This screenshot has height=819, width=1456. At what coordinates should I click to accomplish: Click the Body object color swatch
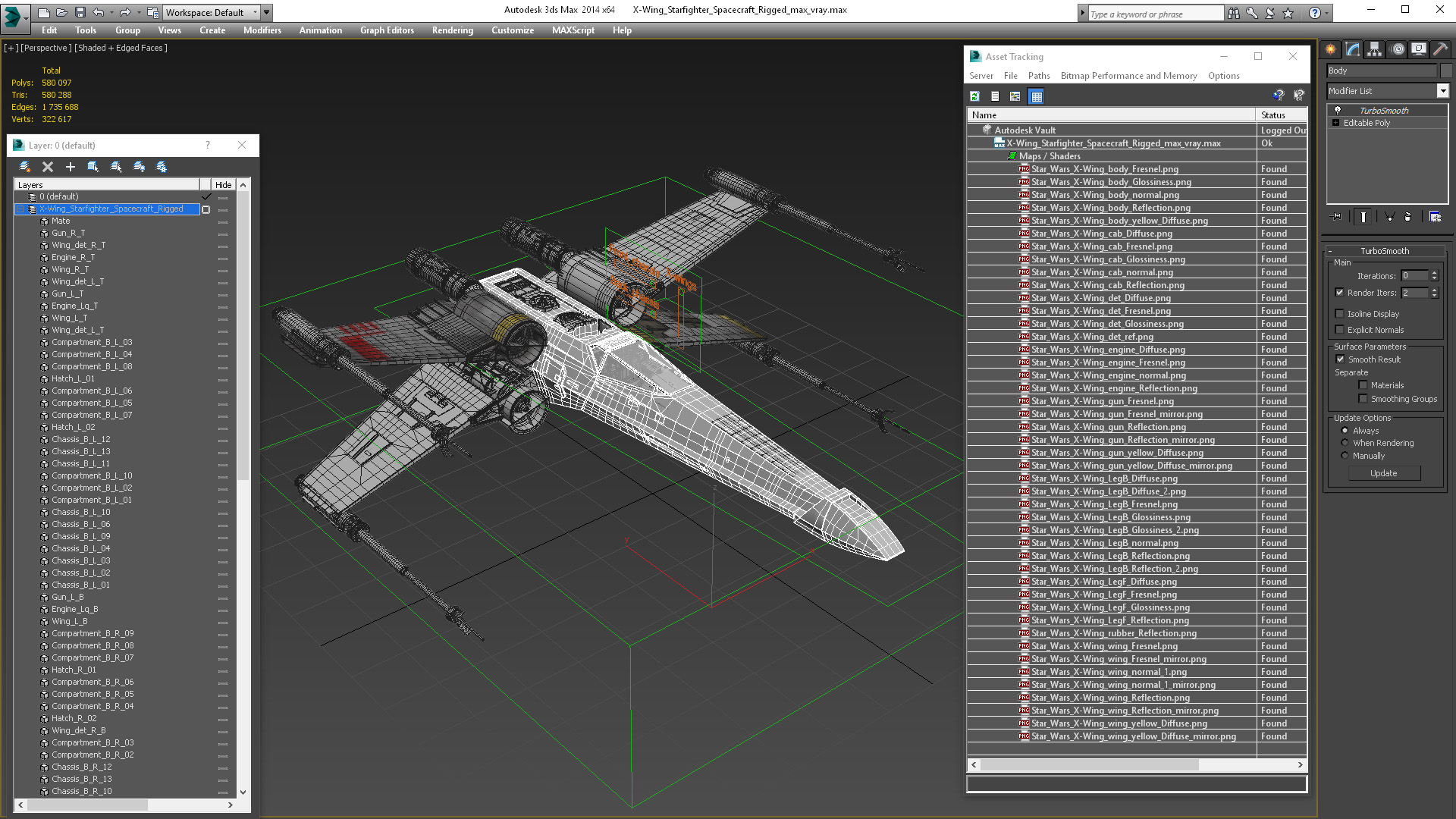pyautogui.click(x=1446, y=71)
